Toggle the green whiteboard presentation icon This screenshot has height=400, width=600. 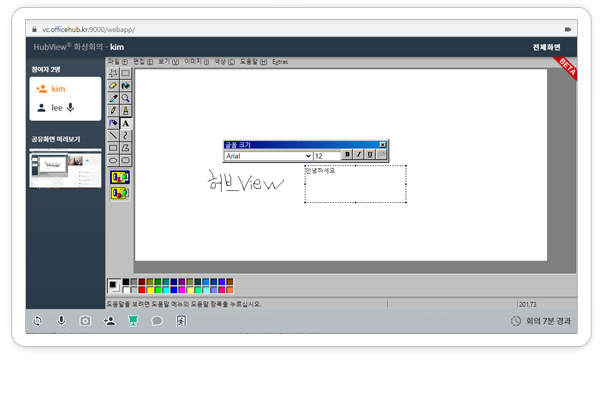133,321
